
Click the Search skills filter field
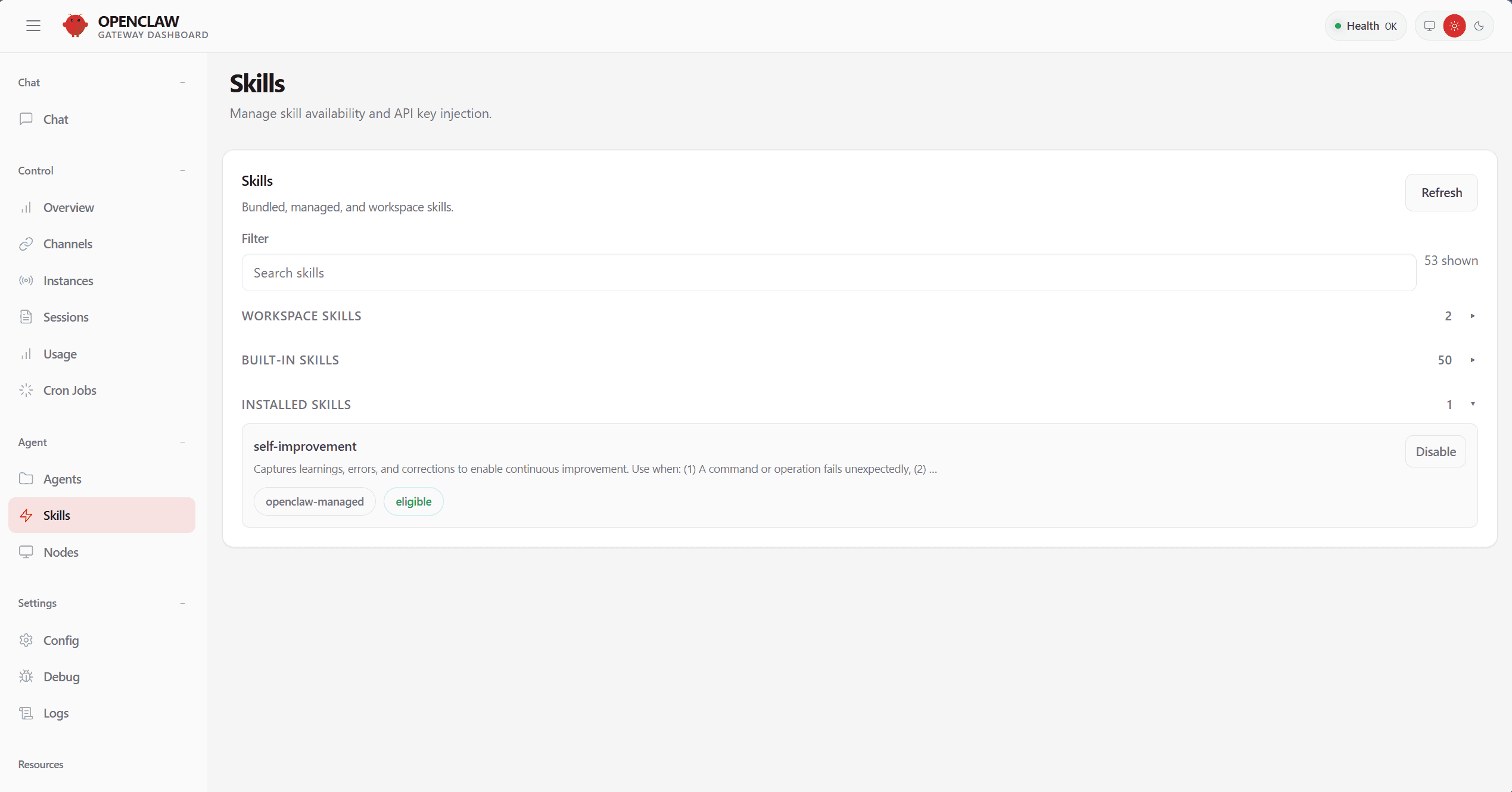[x=828, y=273]
